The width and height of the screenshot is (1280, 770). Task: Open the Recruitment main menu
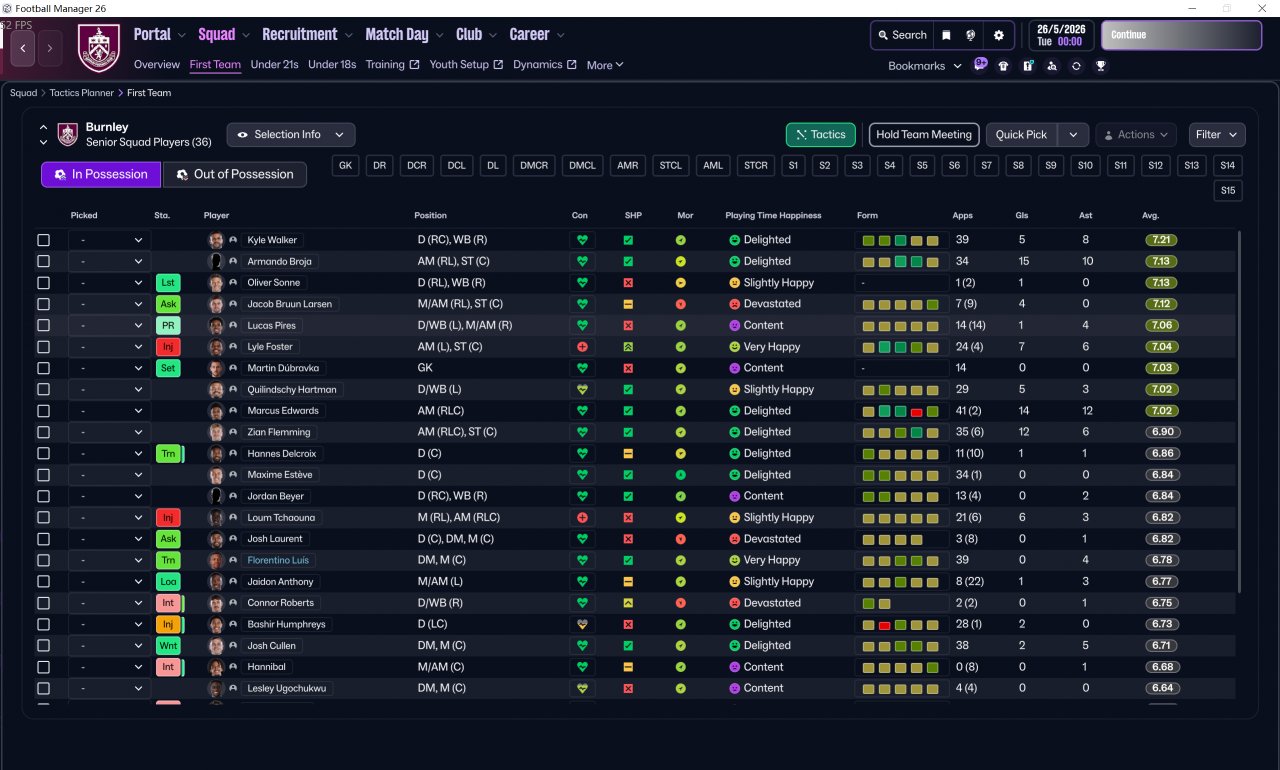308,35
